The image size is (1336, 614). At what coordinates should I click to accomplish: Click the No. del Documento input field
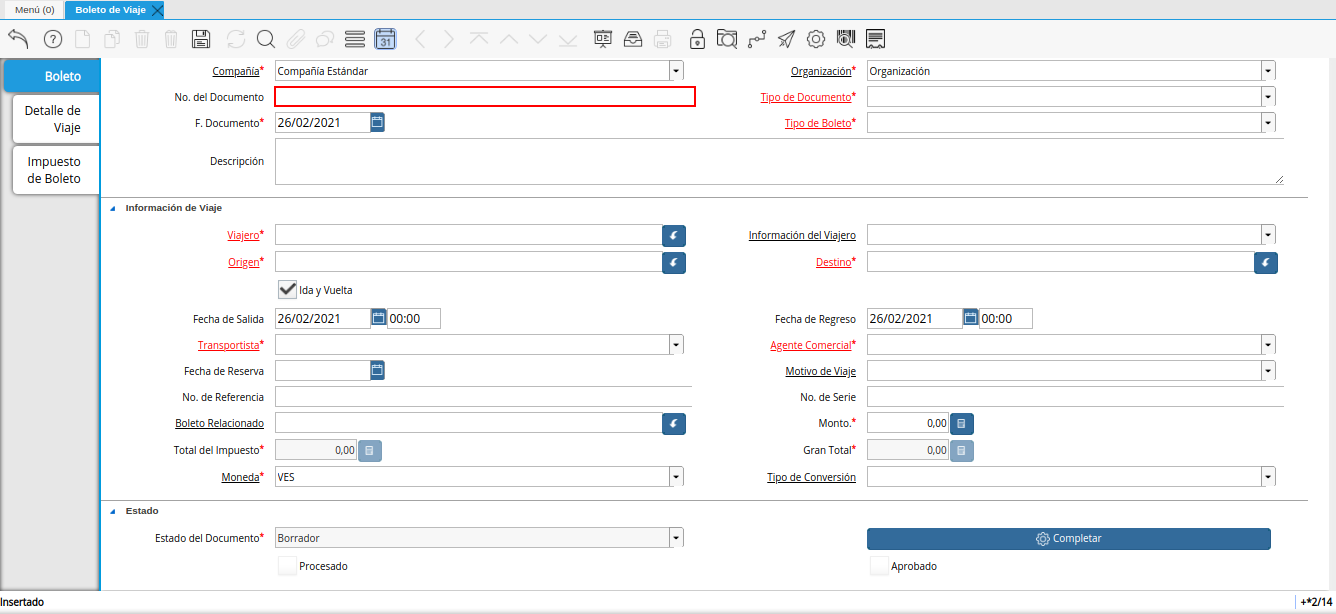(485, 97)
